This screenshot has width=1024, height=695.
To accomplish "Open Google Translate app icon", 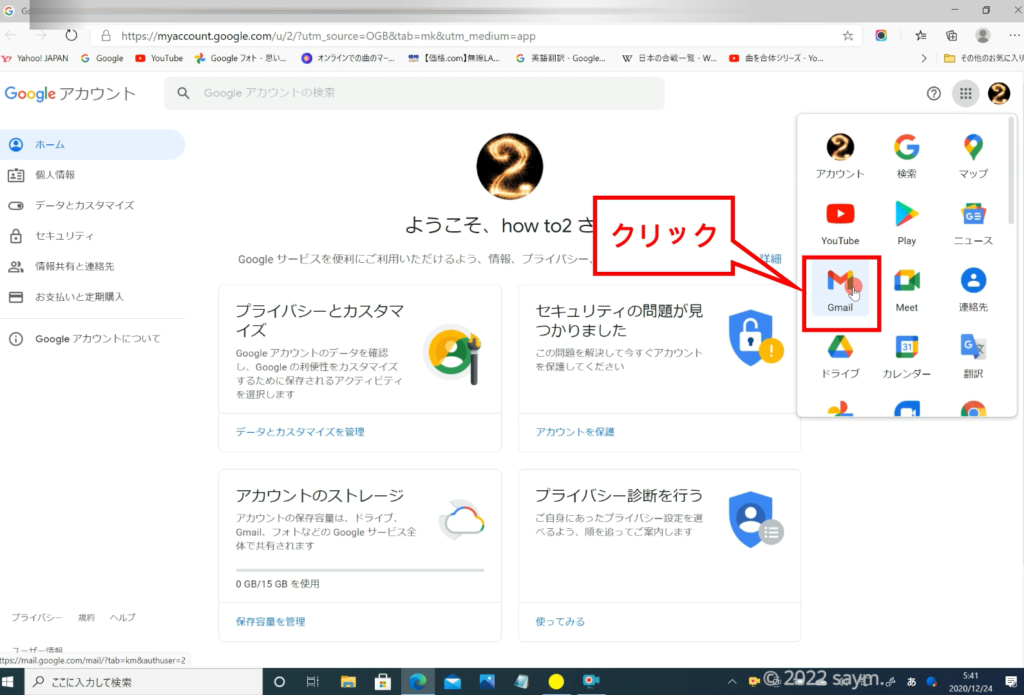I will 973,356.
